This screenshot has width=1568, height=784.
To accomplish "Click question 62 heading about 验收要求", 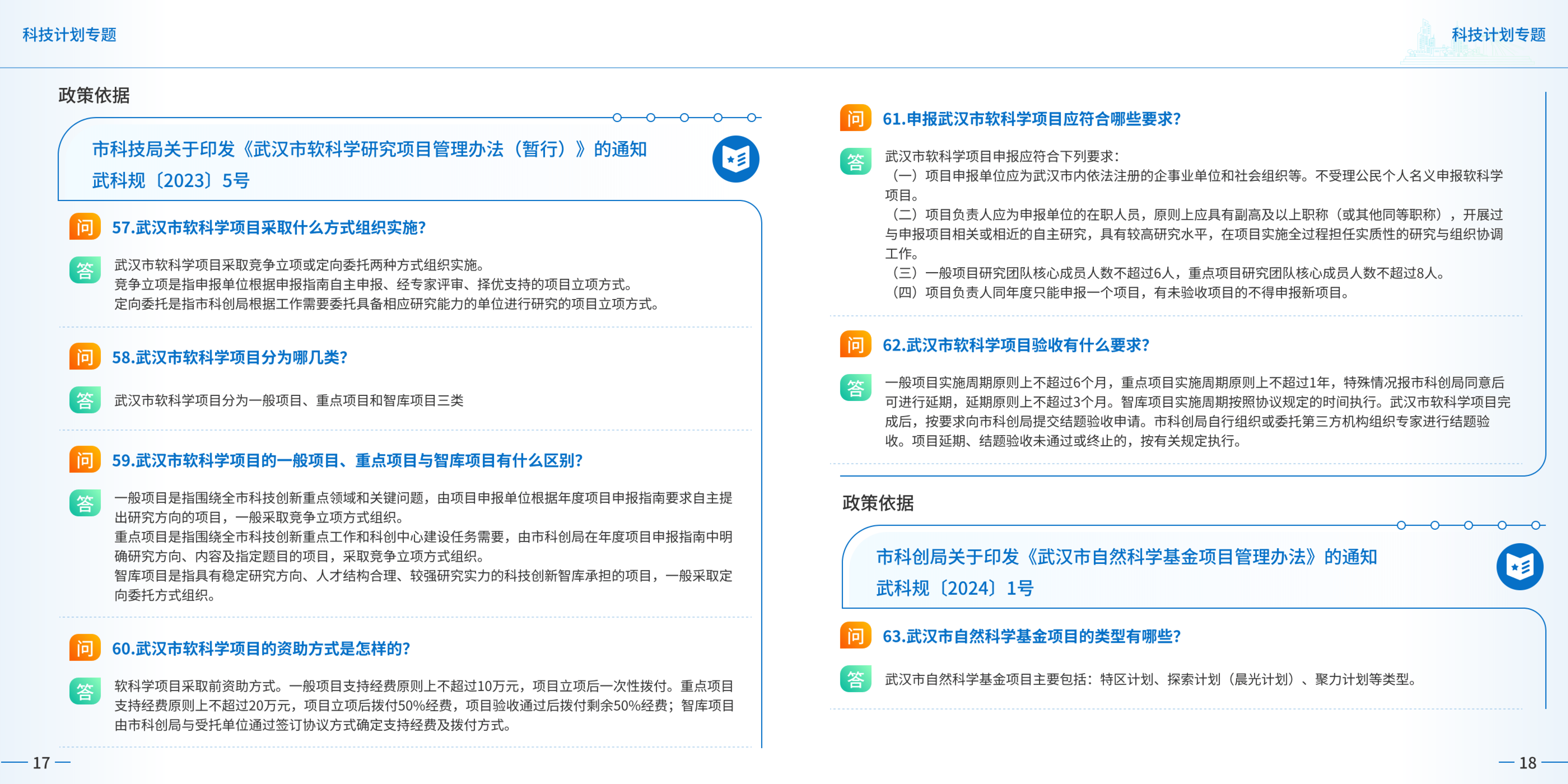I will pyautogui.click(x=1016, y=345).
